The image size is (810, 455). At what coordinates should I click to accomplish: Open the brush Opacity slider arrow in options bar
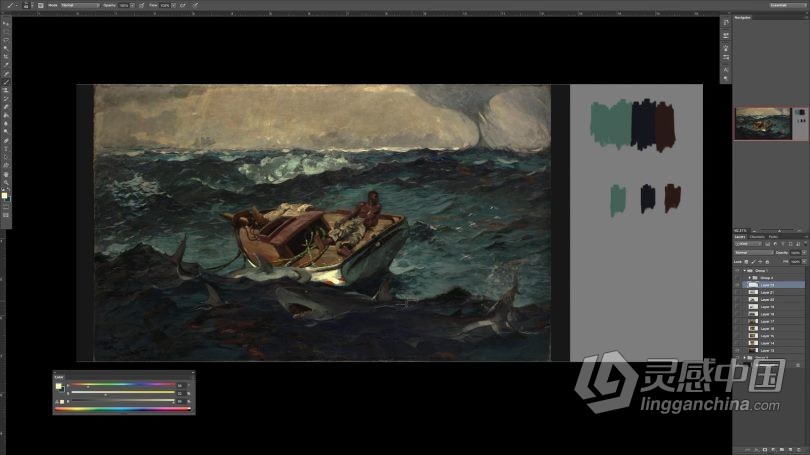click(132, 5)
